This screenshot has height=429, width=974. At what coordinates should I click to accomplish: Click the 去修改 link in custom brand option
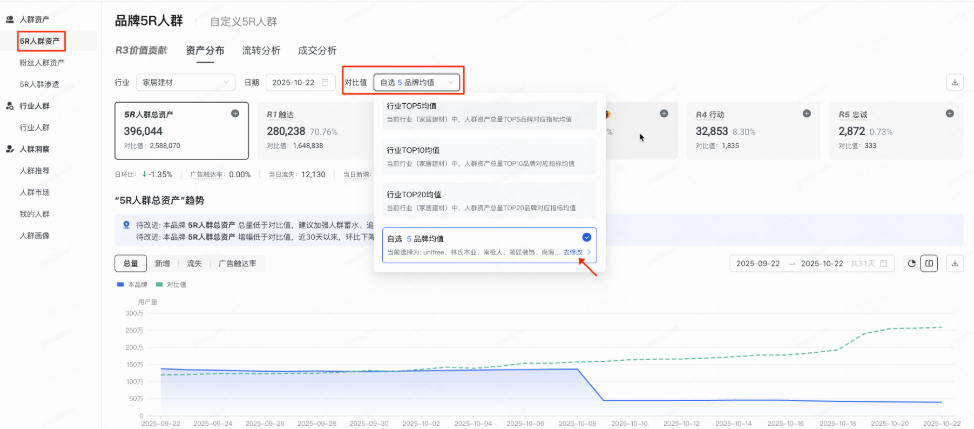click(x=573, y=253)
